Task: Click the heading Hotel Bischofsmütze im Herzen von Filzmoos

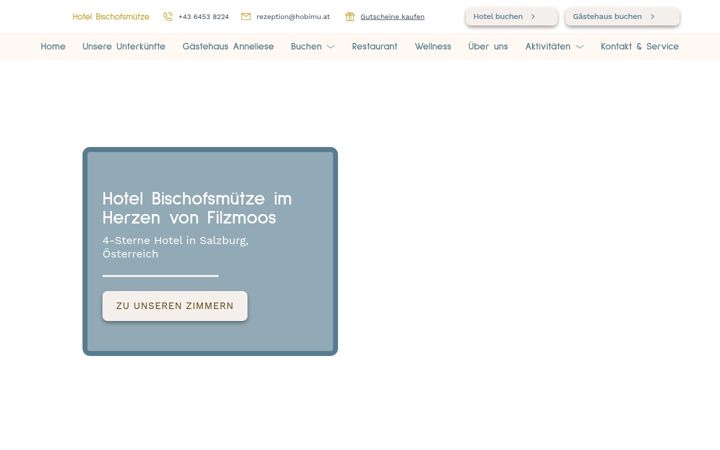Action: coord(197,208)
